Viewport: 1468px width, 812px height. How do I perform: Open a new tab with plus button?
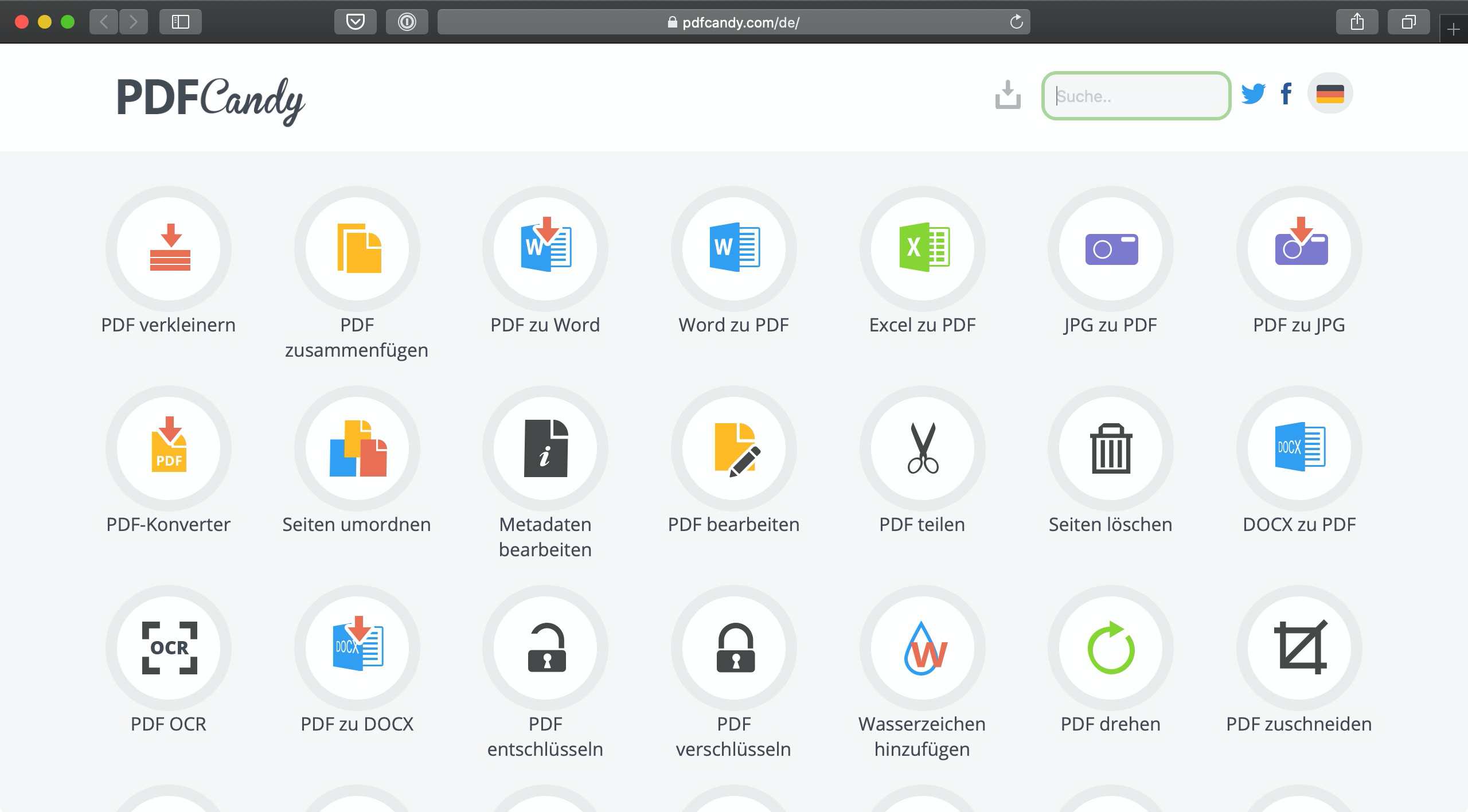1453,29
